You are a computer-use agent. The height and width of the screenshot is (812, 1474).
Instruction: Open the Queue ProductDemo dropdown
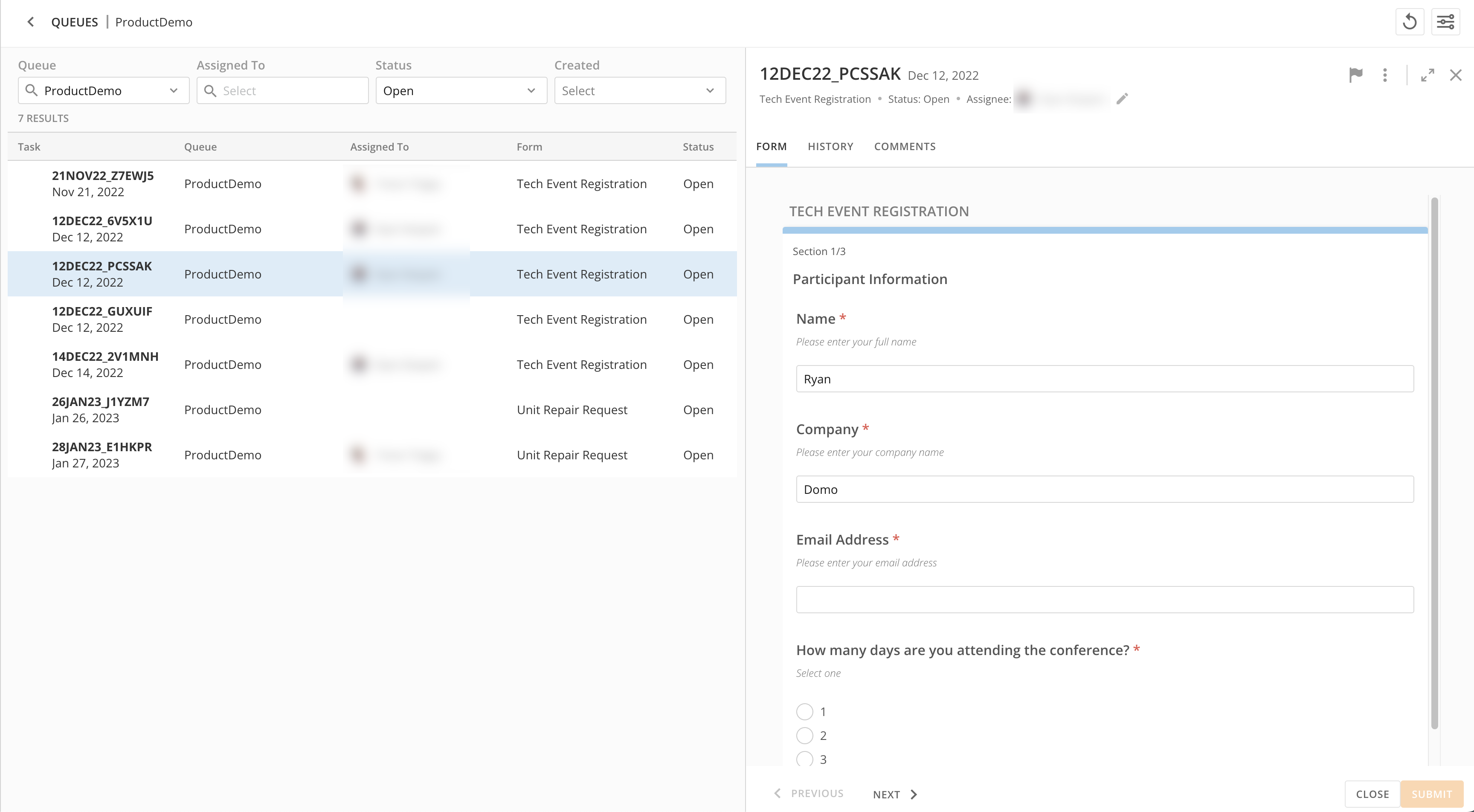tap(104, 91)
